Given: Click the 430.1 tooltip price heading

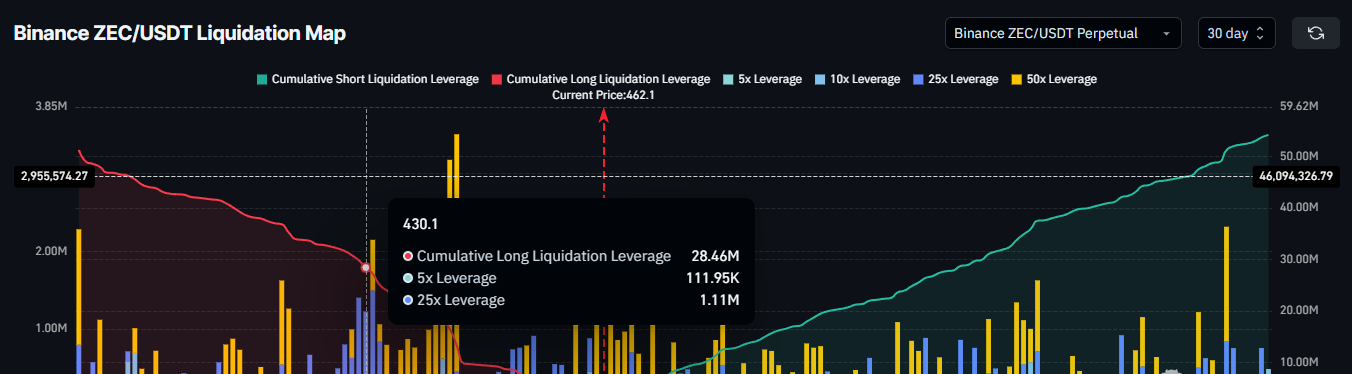Looking at the screenshot, I should coord(419,224).
